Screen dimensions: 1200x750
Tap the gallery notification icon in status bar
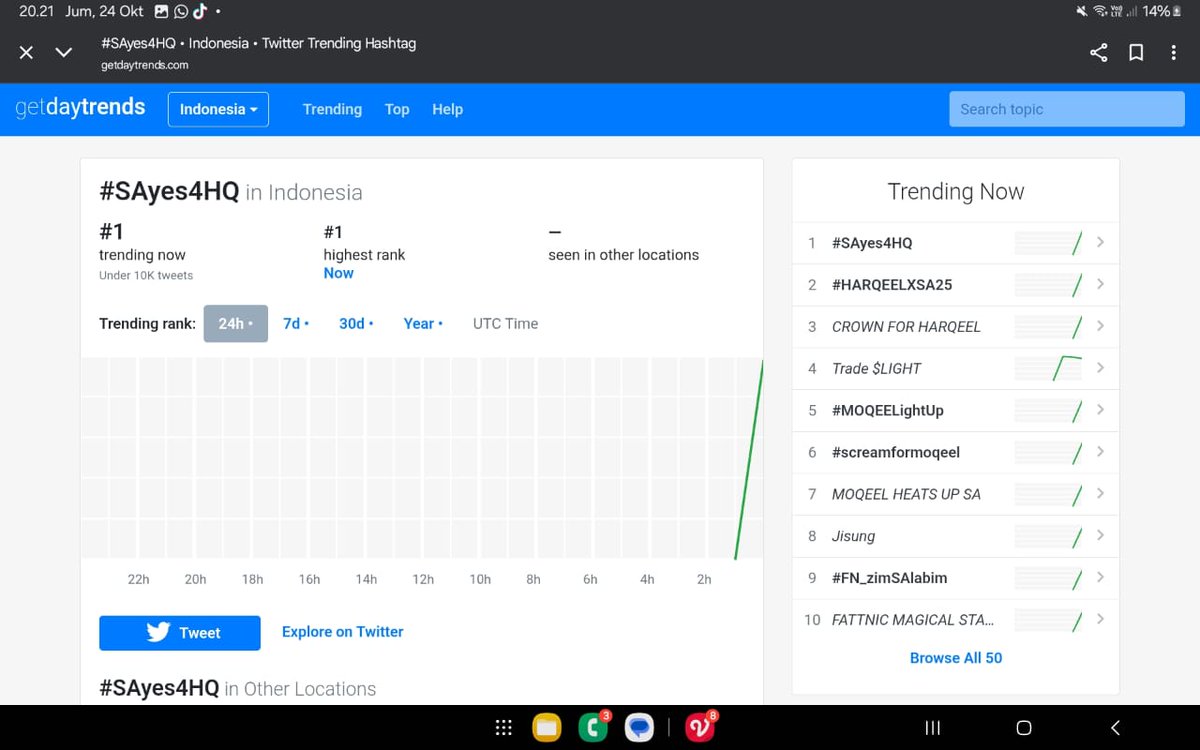tap(161, 11)
